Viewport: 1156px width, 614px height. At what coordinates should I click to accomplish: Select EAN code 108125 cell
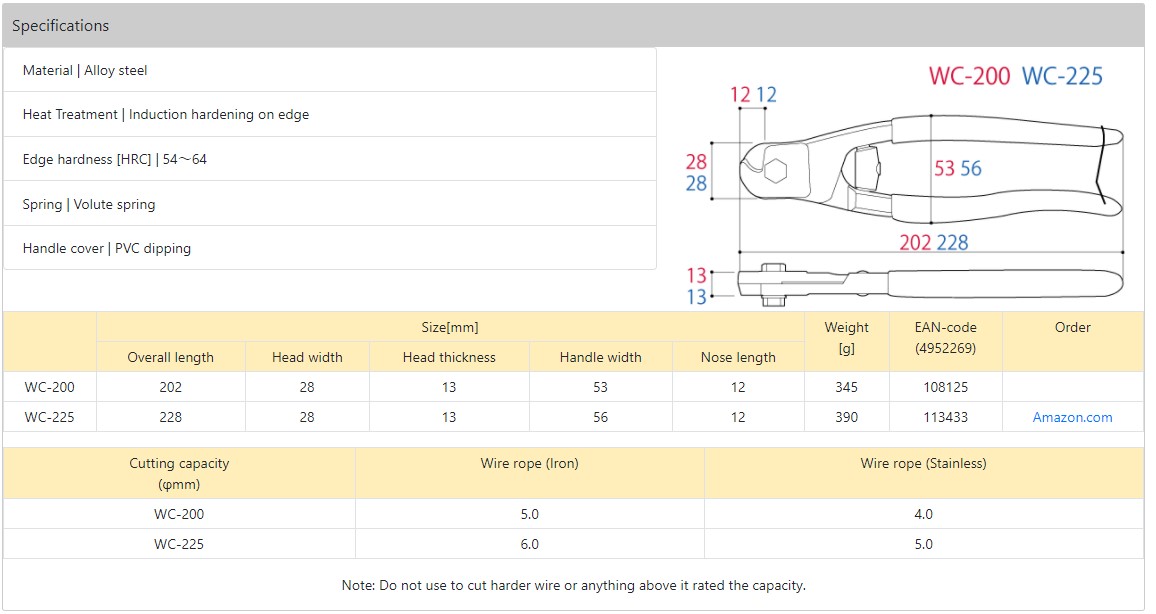pyautogui.click(x=945, y=387)
